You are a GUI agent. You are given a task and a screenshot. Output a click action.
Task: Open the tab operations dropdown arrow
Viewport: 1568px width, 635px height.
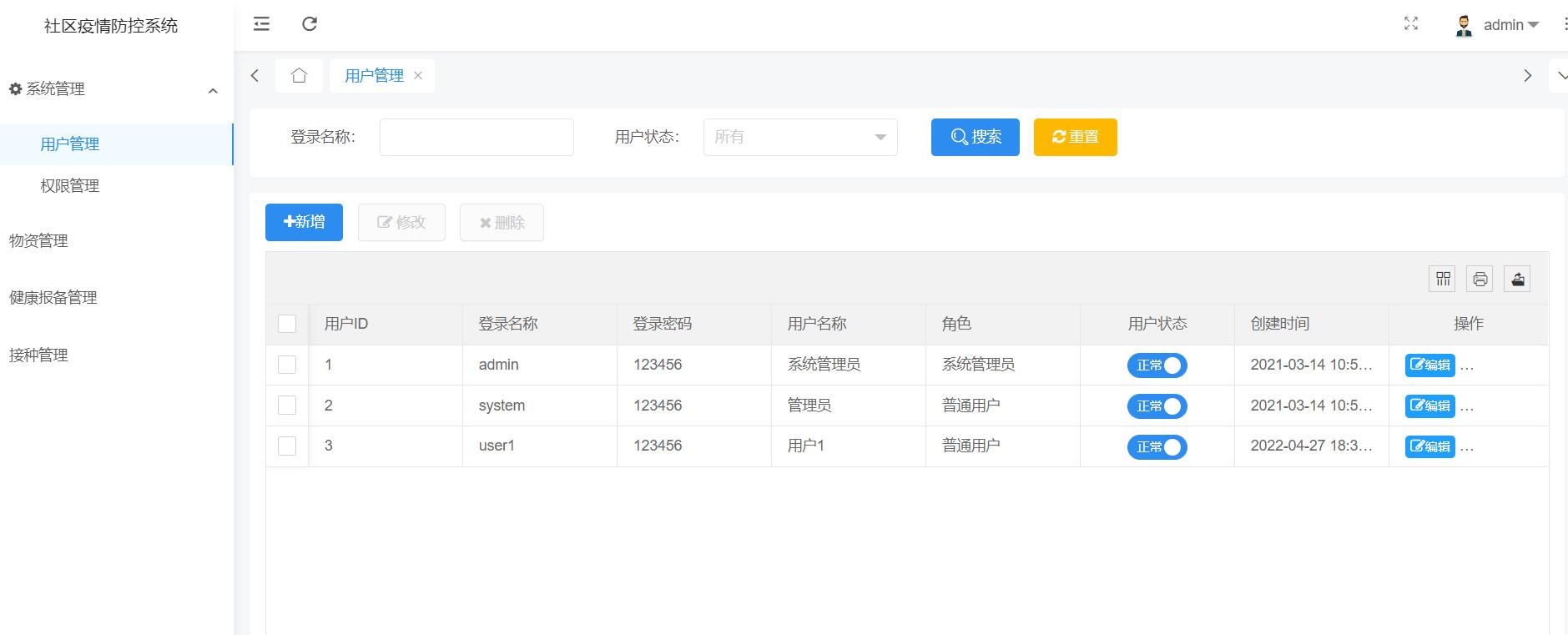coord(1560,76)
